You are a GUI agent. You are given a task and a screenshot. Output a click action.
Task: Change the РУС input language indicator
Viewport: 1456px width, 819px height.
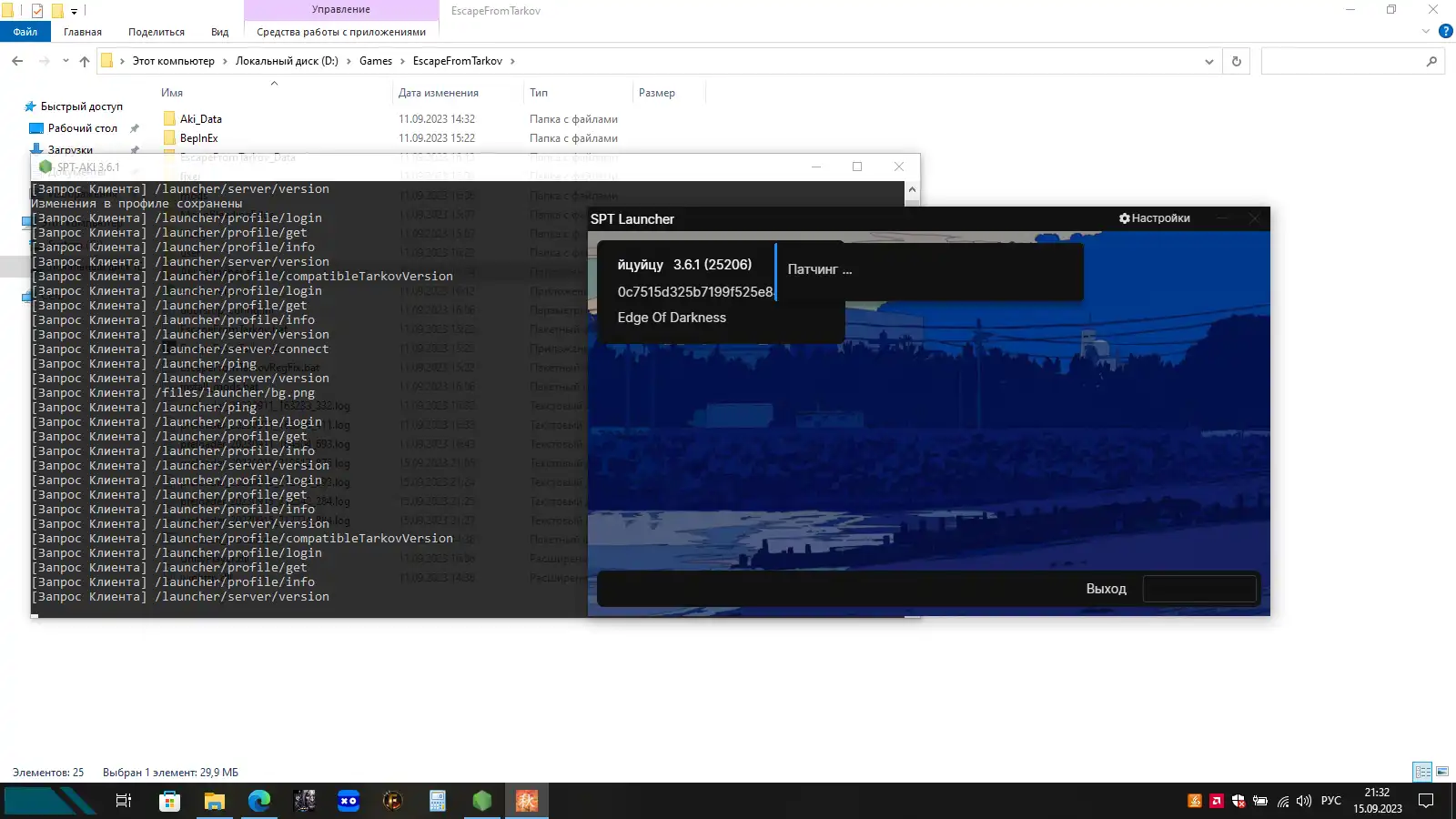pos(1331,801)
